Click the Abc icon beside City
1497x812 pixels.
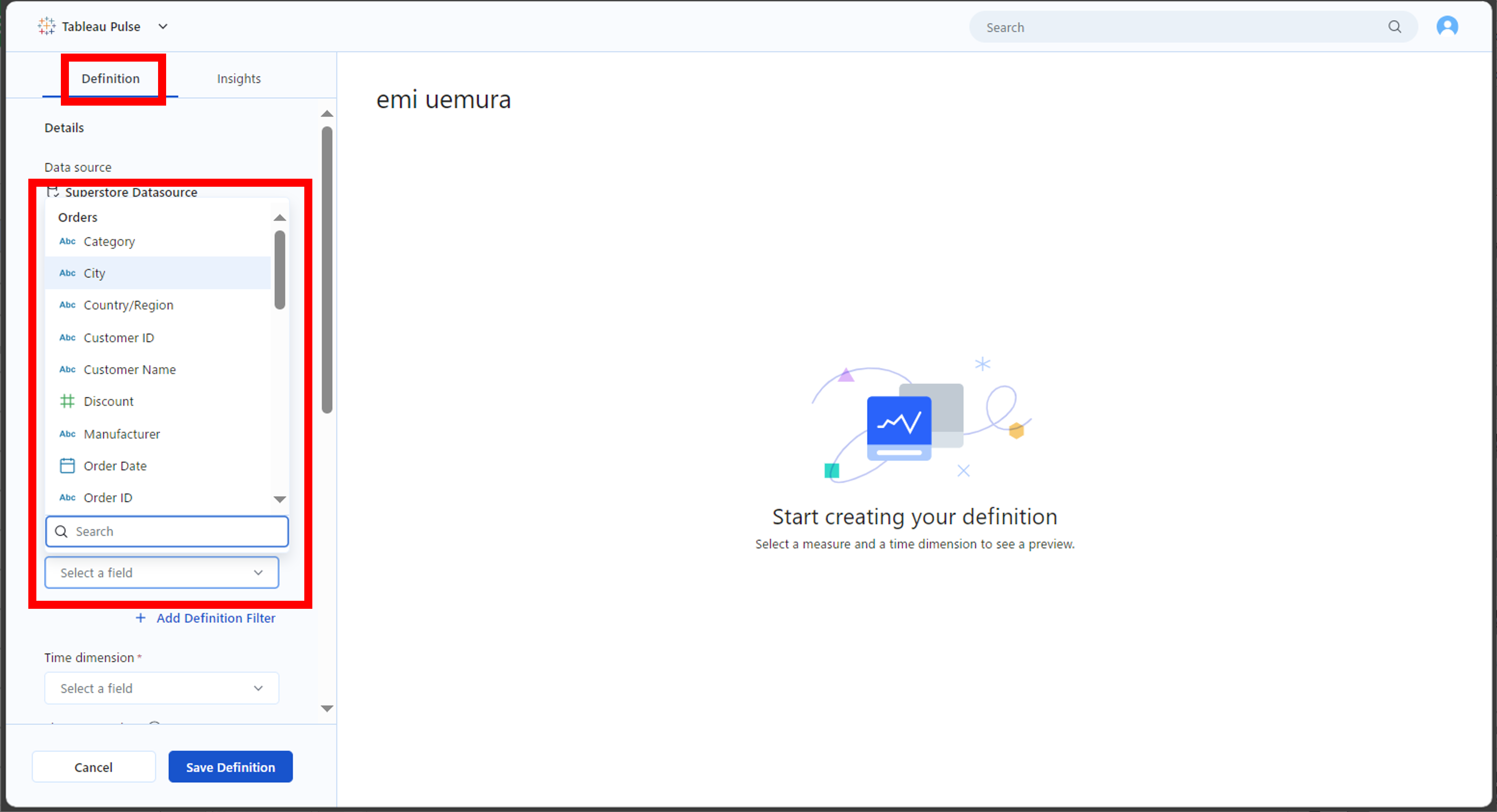point(67,273)
